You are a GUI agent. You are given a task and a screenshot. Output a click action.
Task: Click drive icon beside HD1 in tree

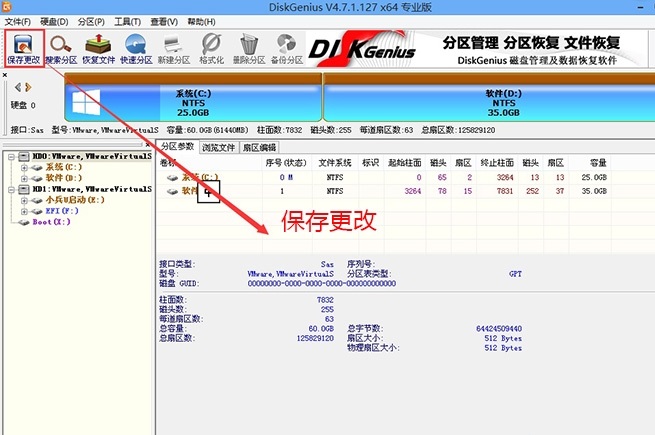[24, 189]
